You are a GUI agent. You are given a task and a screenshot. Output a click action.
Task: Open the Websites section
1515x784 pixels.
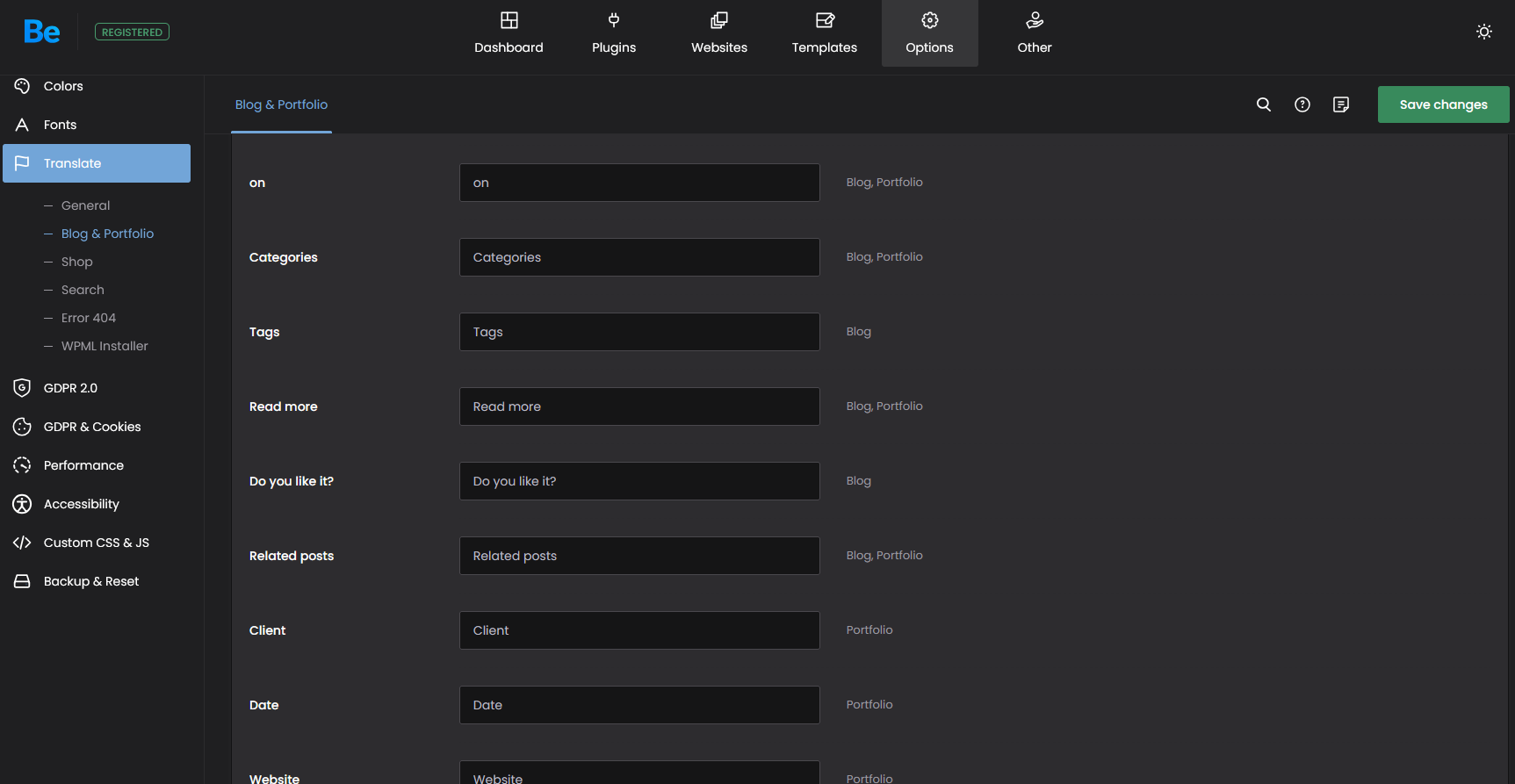pos(719,33)
